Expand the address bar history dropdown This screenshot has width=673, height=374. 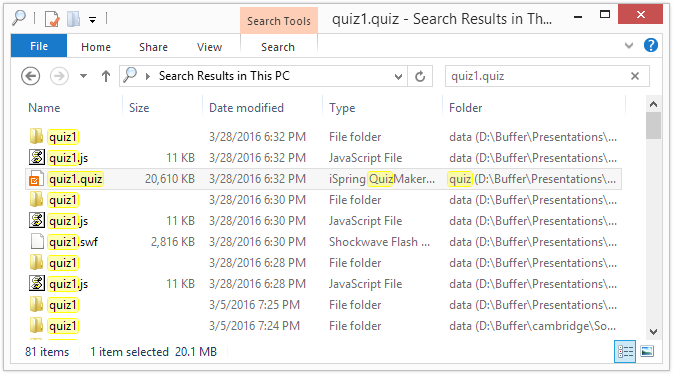(x=398, y=76)
